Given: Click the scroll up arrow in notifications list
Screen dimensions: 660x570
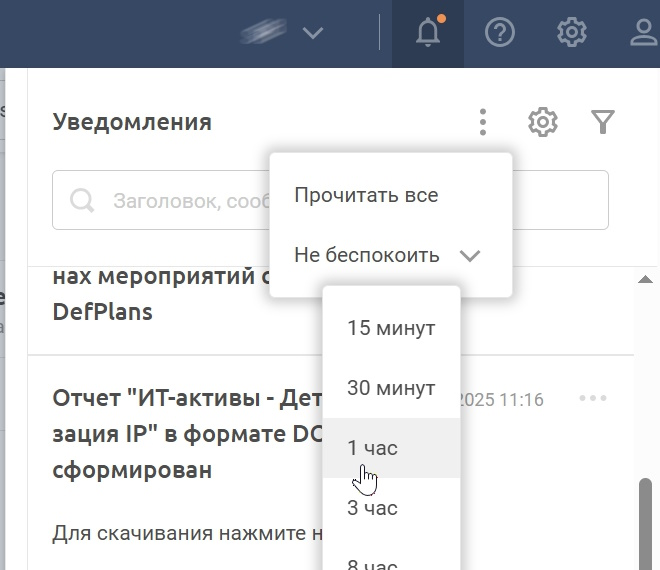Looking at the screenshot, I should [x=645, y=279].
